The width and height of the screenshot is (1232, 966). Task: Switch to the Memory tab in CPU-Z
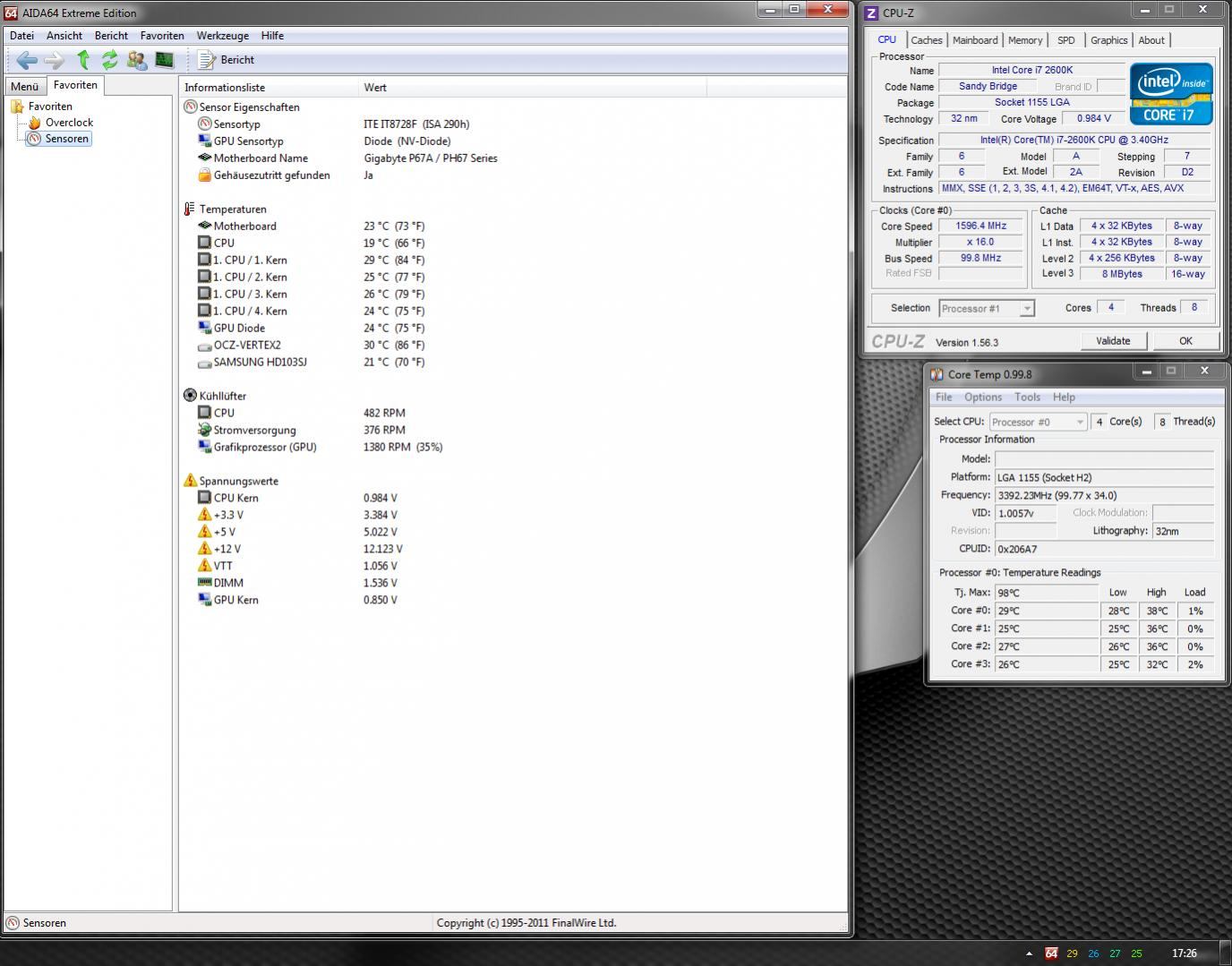click(x=1025, y=40)
